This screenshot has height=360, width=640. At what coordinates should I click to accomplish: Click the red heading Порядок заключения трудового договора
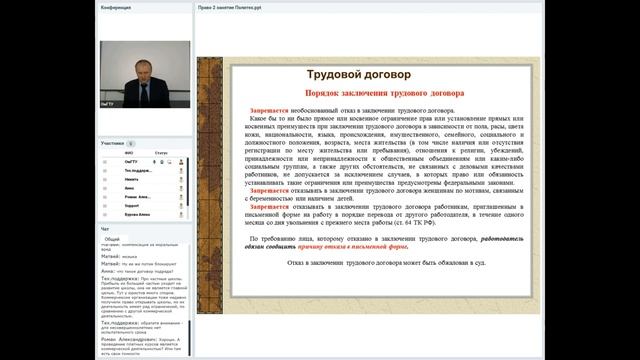click(384, 93)
